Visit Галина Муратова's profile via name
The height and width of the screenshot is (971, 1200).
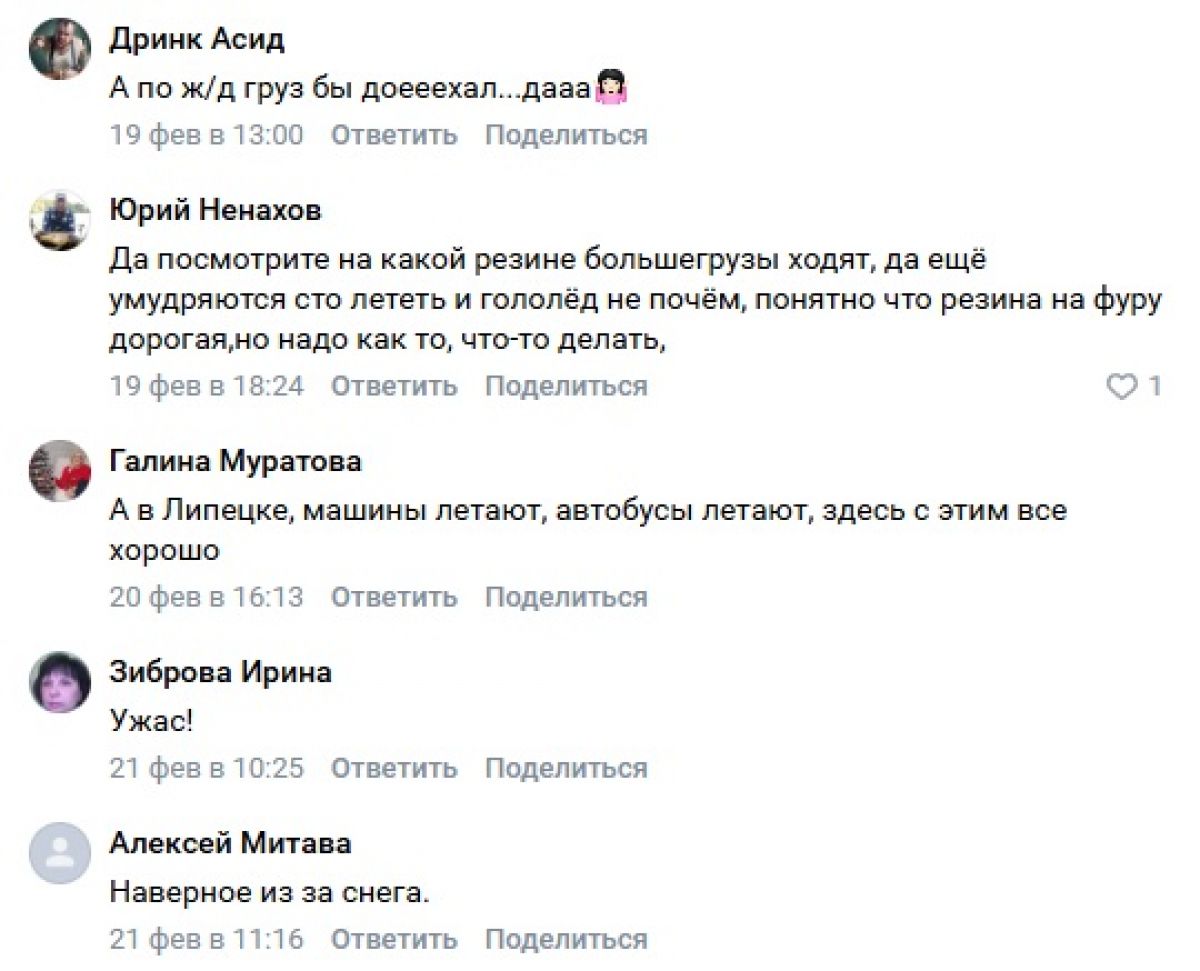coord(235,462)
